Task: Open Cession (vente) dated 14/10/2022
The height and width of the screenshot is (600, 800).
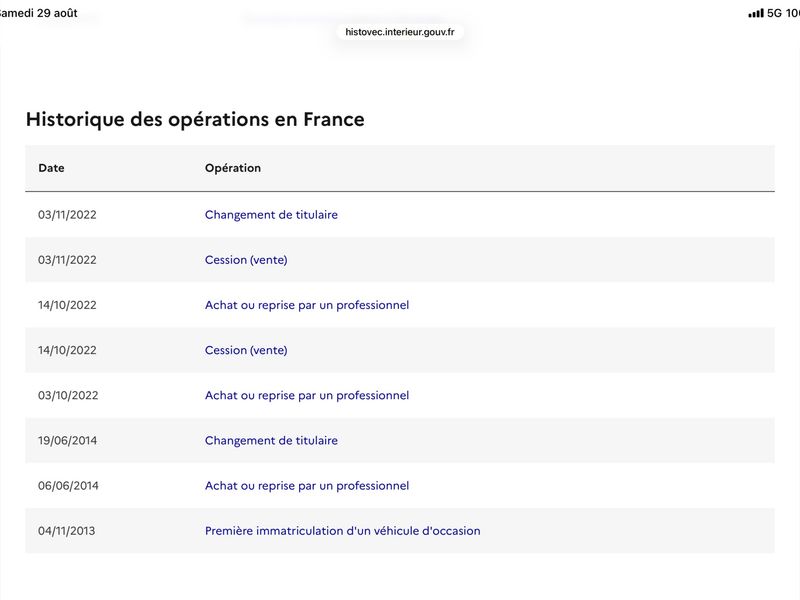Action: (x=246, y=350)
